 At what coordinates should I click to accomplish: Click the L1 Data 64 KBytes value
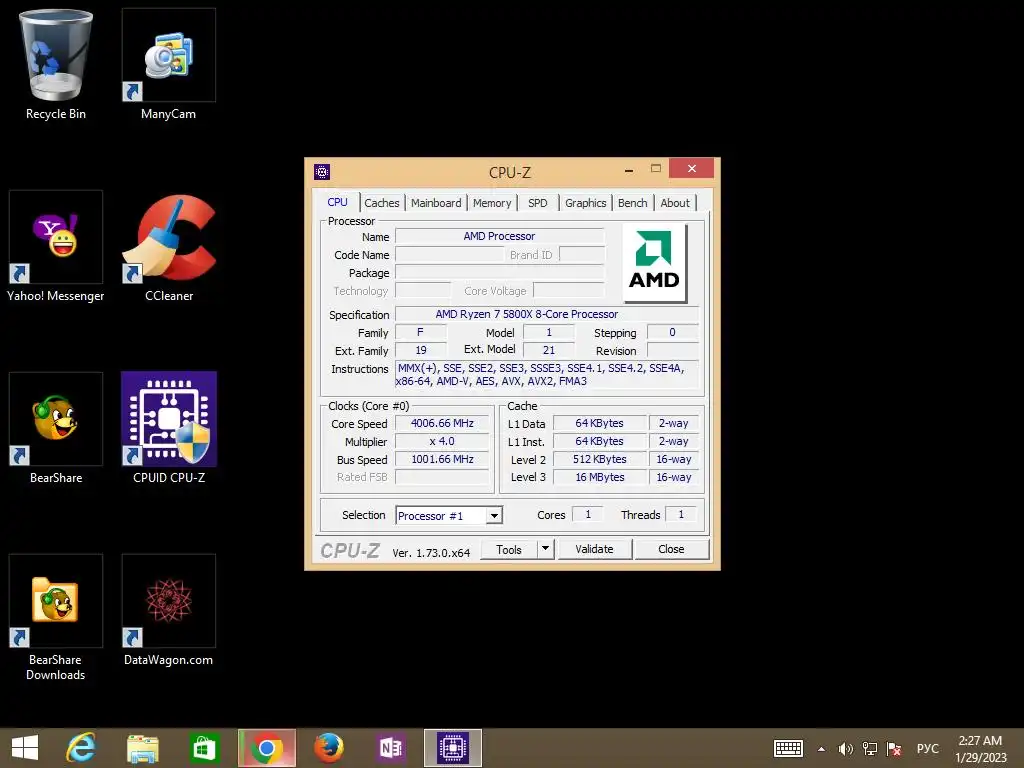[600, 423]
